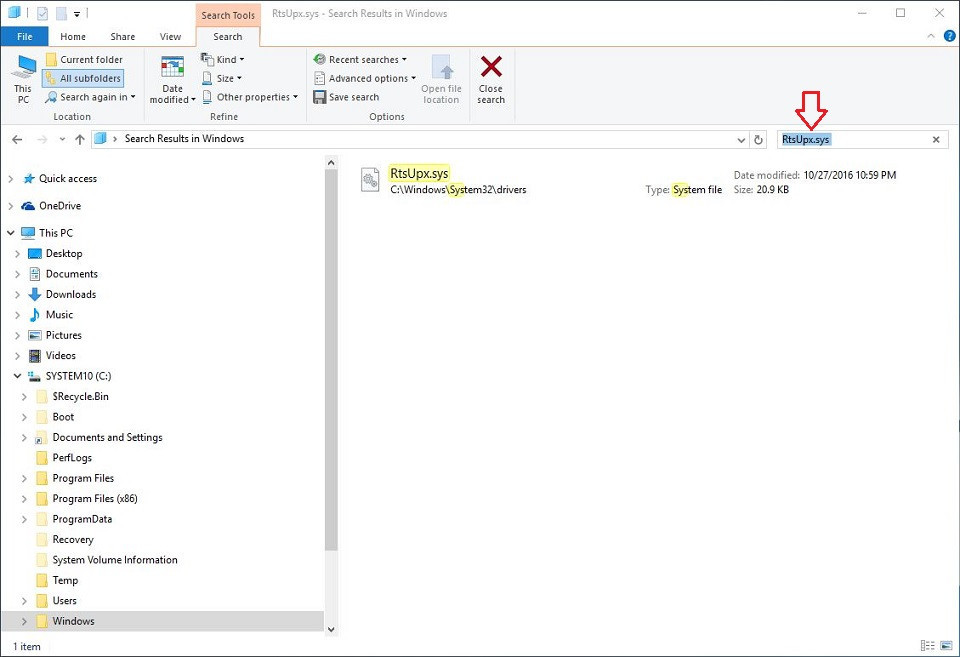The height and width of the screenshot is (657, 960).
Task: Expand Users folder
Action: 24,601
